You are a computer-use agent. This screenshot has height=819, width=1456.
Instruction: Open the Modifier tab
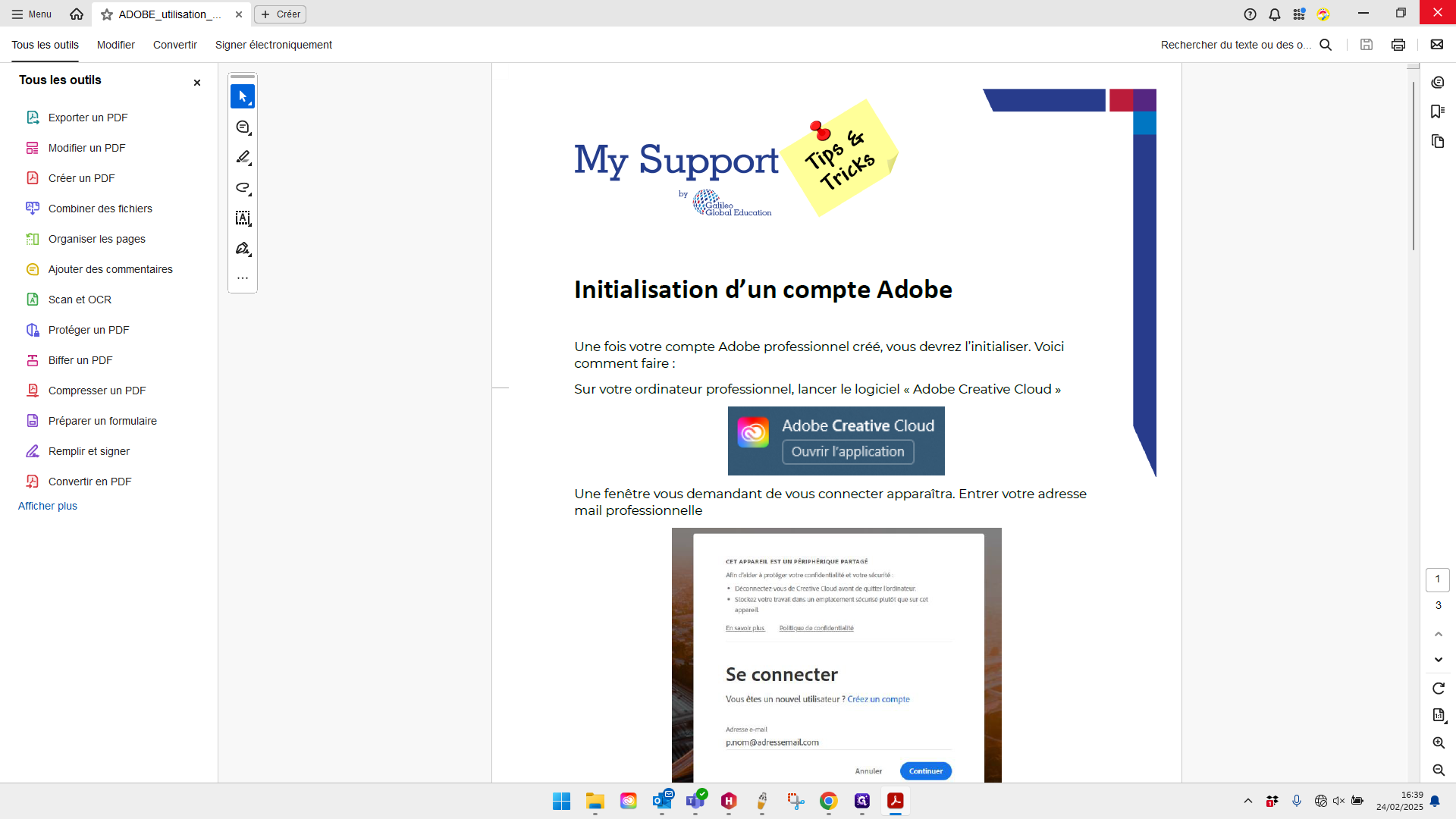click(116, 45)
